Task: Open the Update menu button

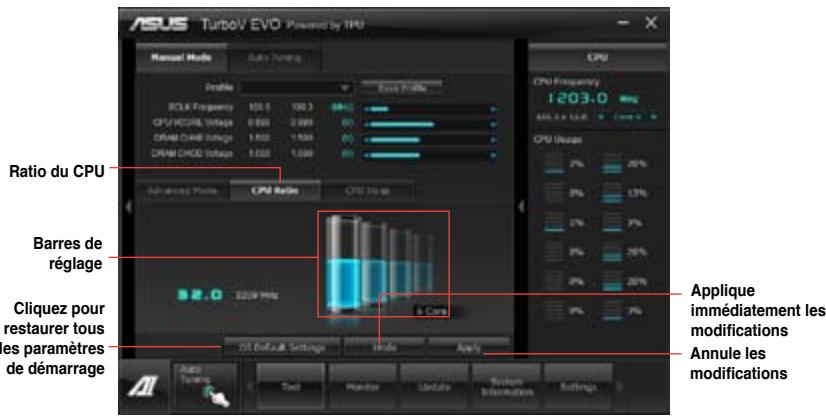Action: [434, 387]
